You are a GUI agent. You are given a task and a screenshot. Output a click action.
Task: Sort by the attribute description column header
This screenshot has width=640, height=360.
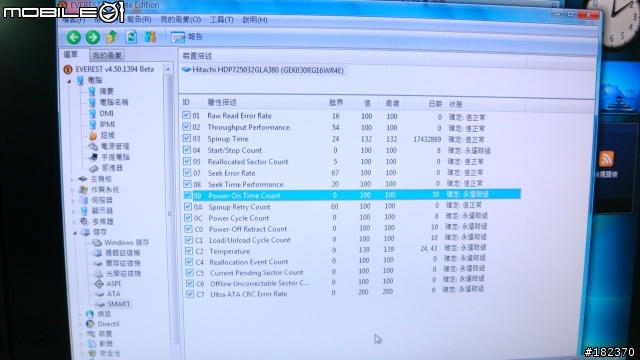coord(222,102)
